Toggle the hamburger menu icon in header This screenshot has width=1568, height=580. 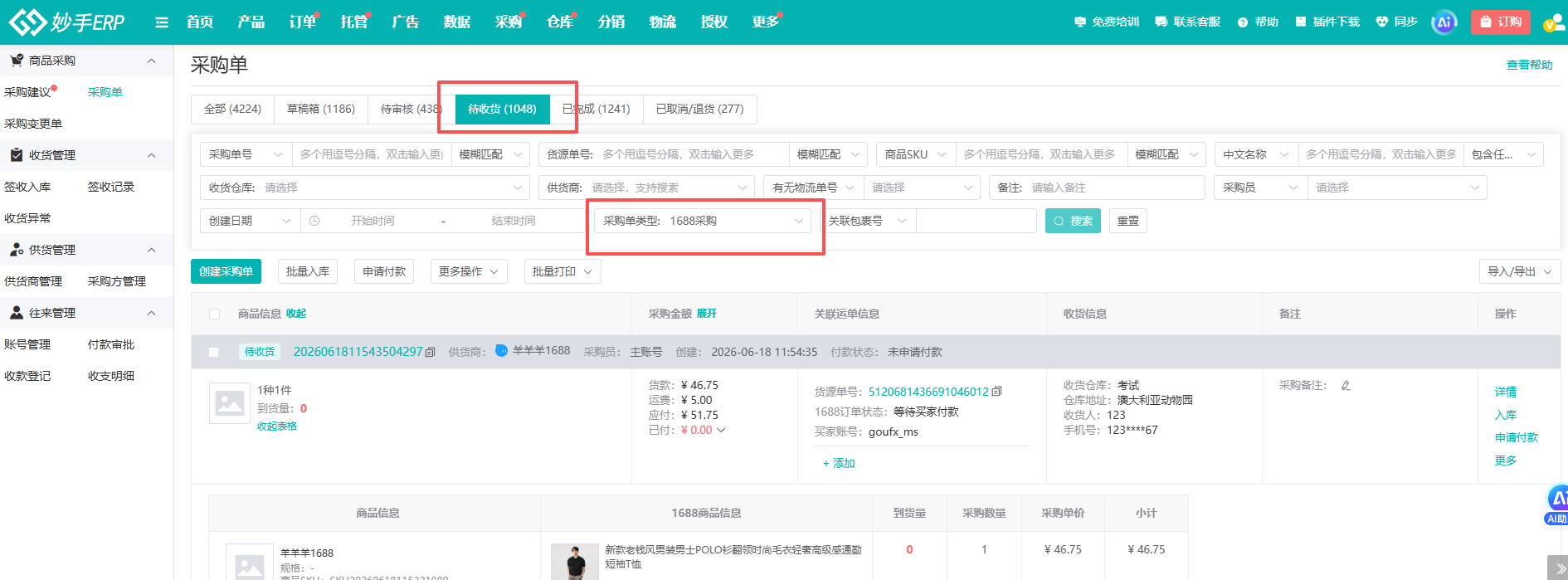[162, 22]
